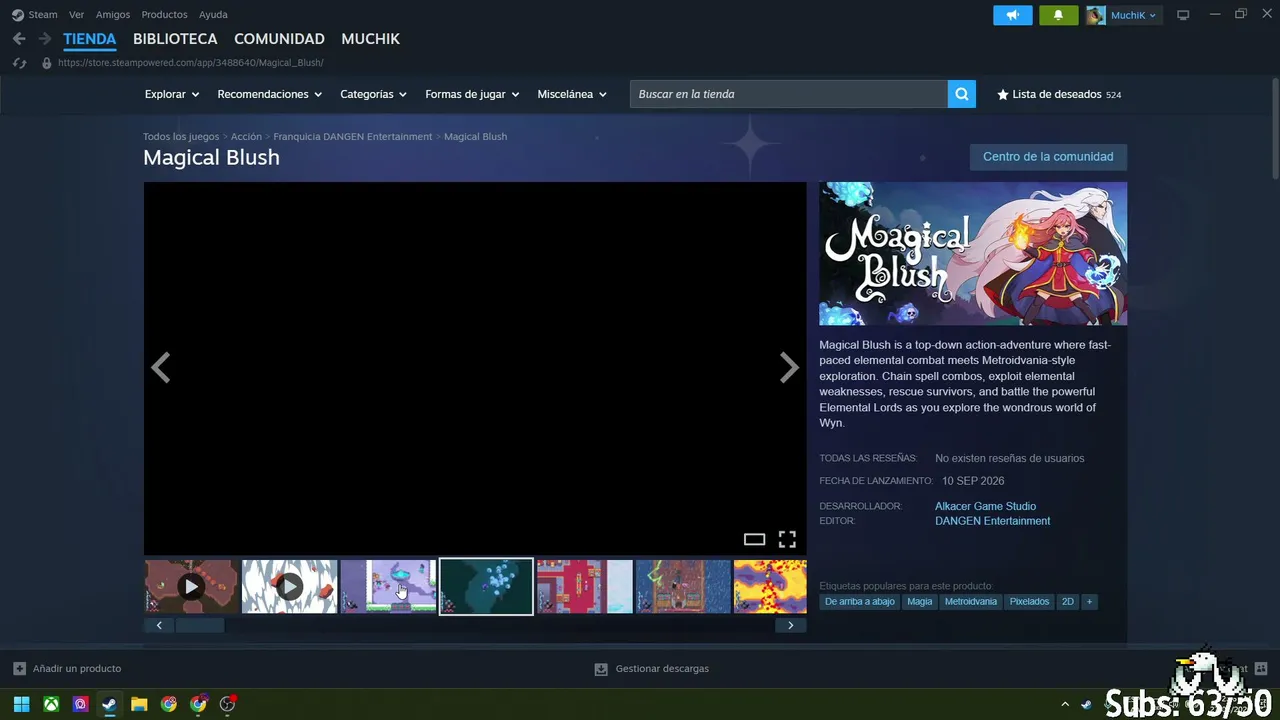The width and height of the screenshot is (1280, 720).
Task: Open Lista de deseados wishlist
Action: click(x=1059, y=94)
